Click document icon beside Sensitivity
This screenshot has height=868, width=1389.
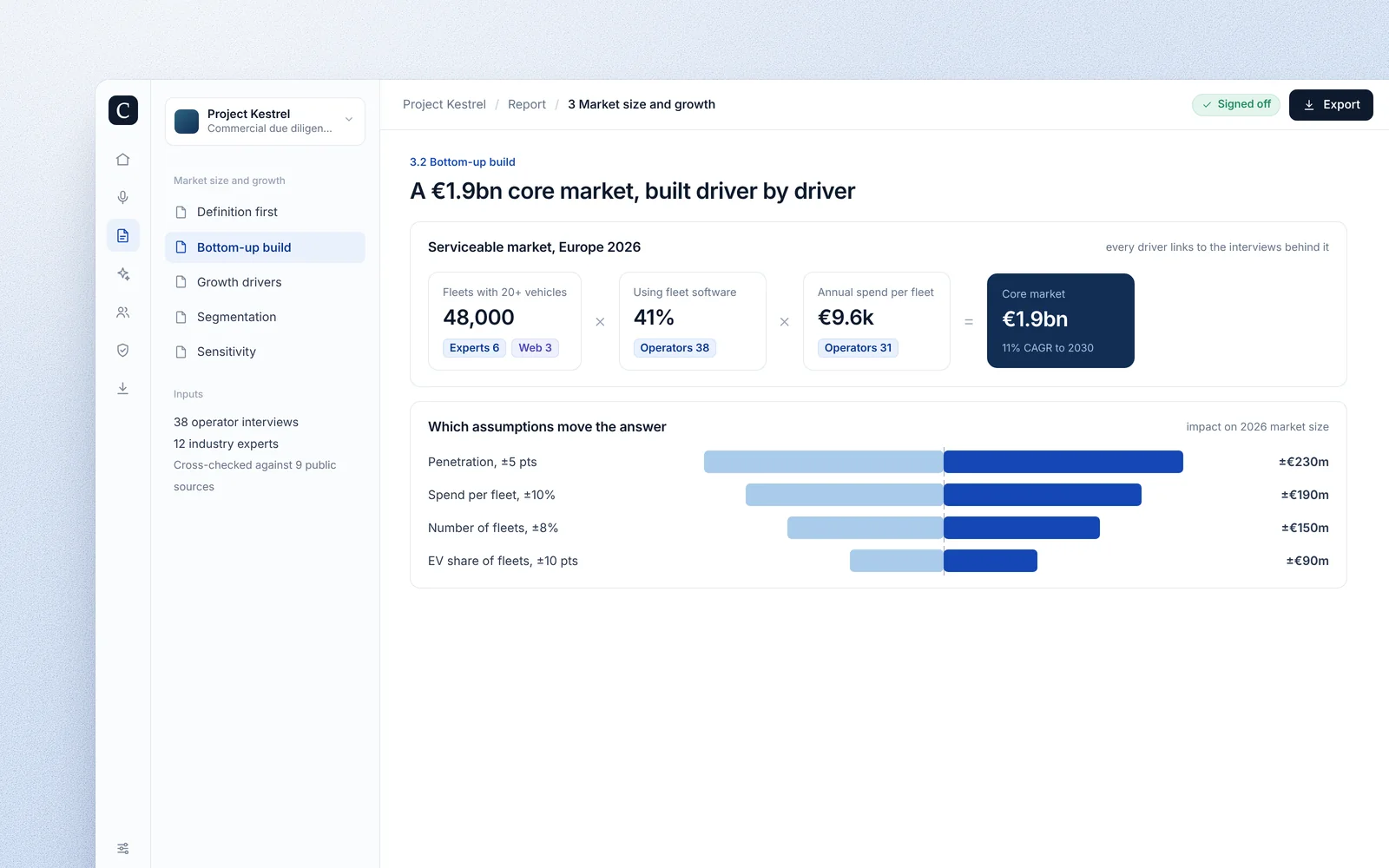(x=181, y=352)
